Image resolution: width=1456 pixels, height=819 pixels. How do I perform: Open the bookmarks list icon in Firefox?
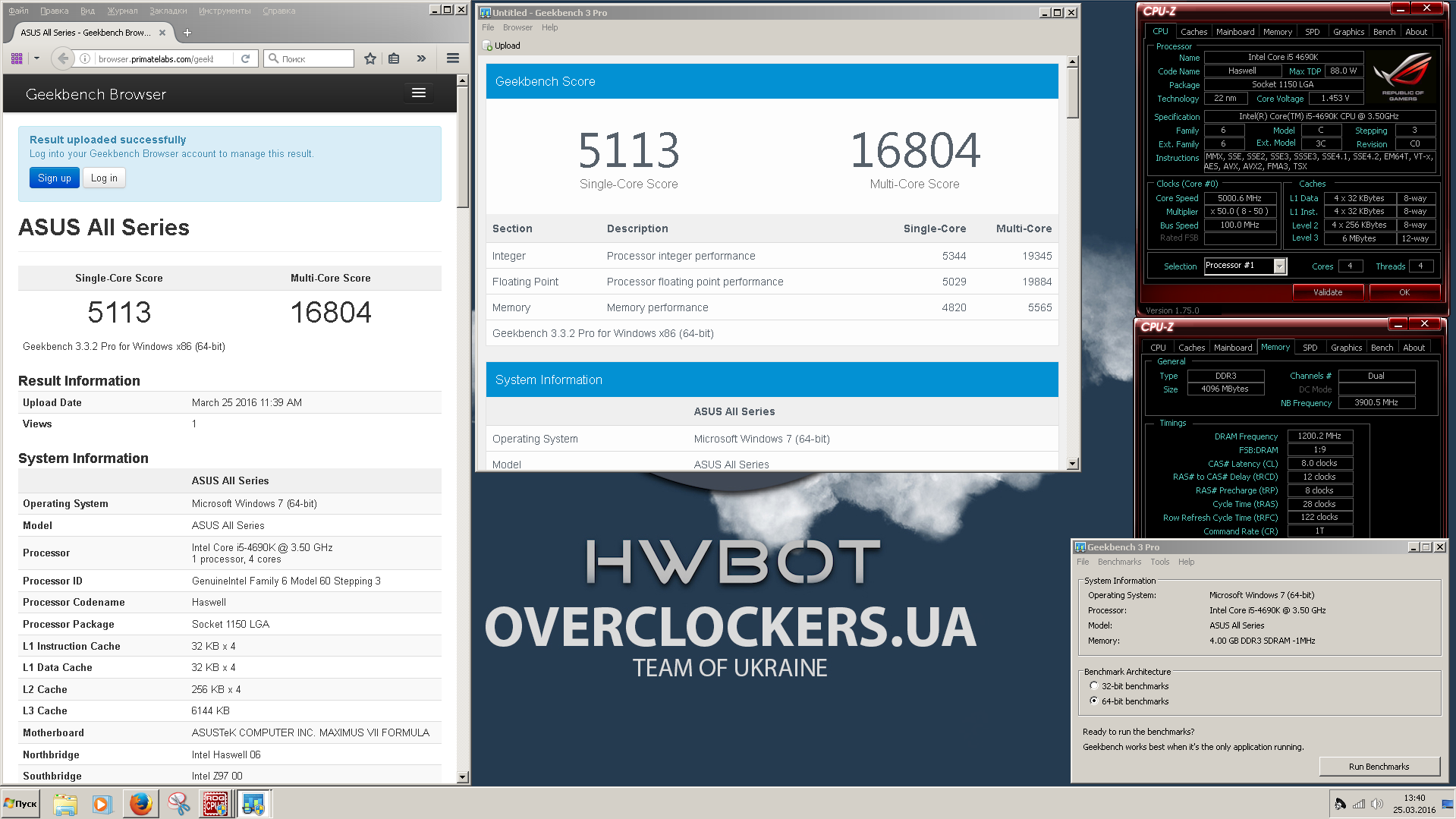[394, 58]
